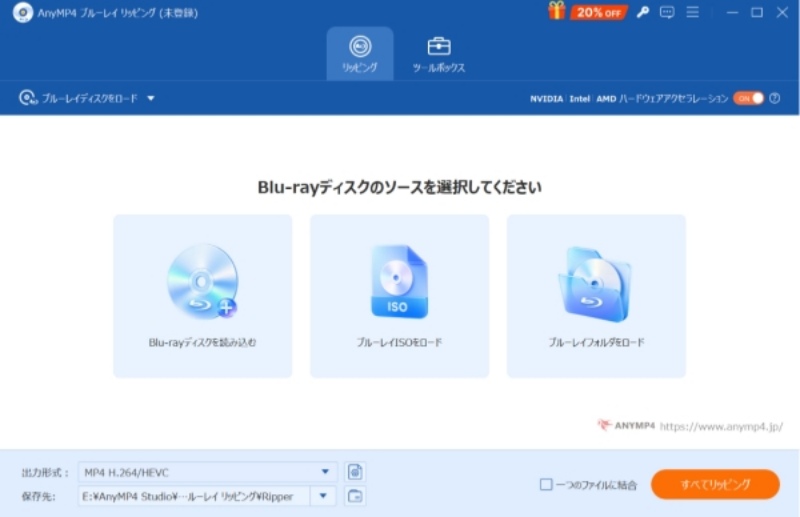
Task: Click the NVIDIA label
Action: coord(546,99)
